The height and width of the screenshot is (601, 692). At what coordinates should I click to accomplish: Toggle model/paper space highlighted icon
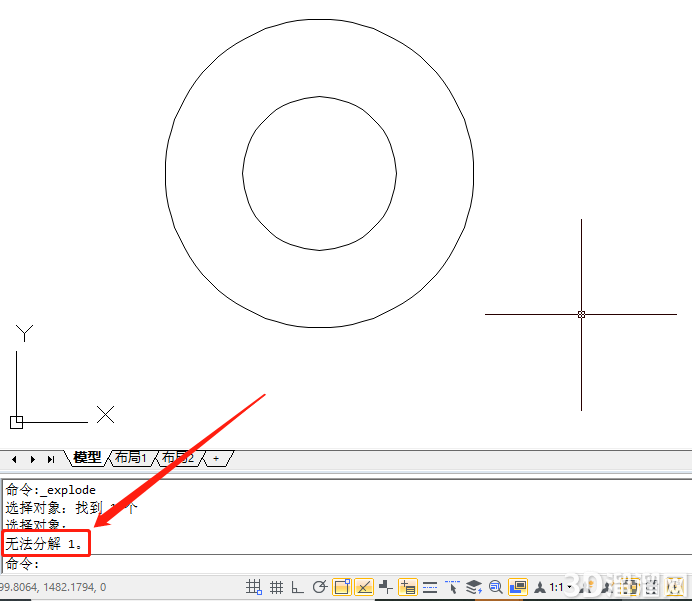pos(518,587)
